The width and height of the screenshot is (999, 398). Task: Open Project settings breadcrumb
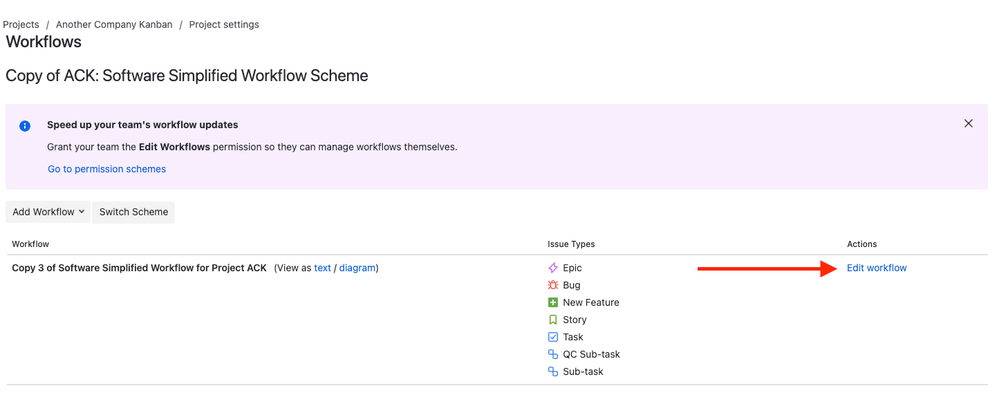click(224, 25)
